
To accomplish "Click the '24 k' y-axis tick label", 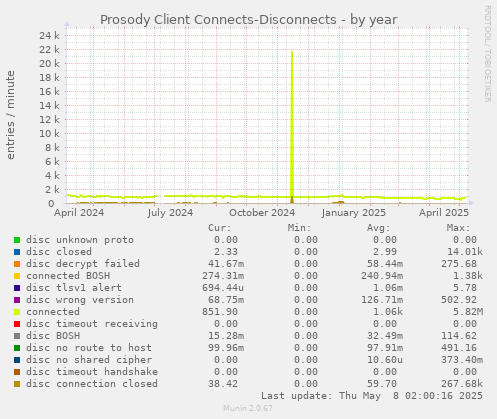I will click(x=49, y=35).
